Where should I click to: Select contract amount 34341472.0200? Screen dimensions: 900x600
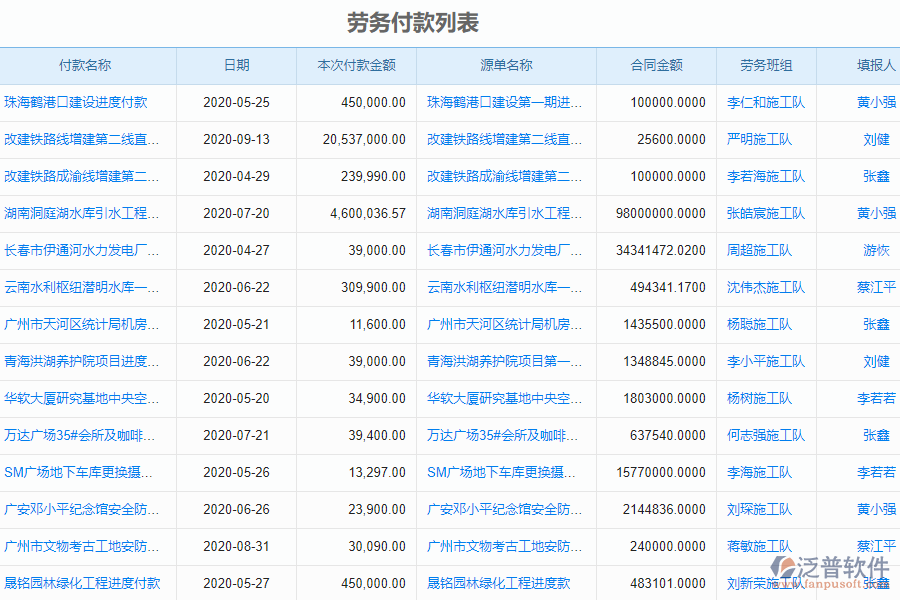point(661,250)
